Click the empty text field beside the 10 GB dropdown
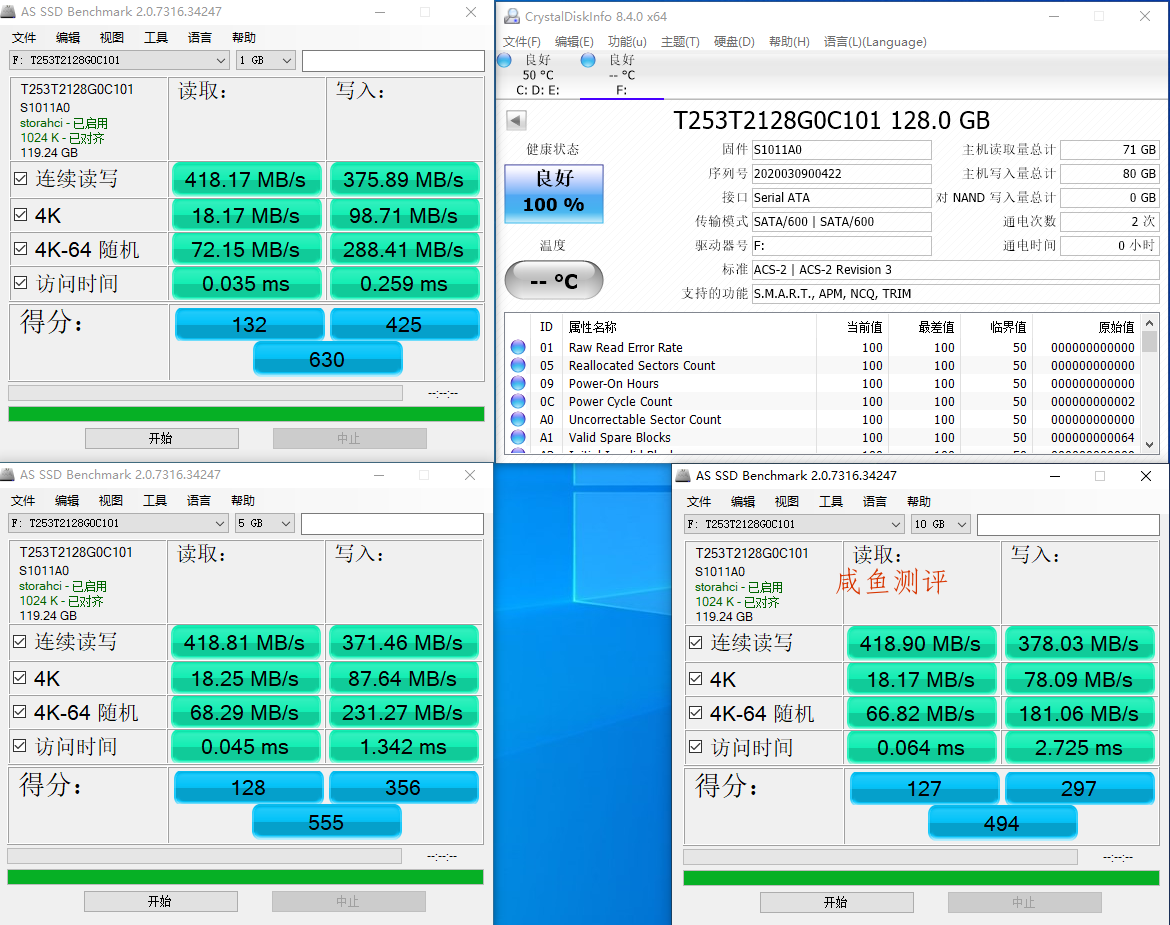The width and height of the screenshot is (1170, 925). tap(1069, 524)
